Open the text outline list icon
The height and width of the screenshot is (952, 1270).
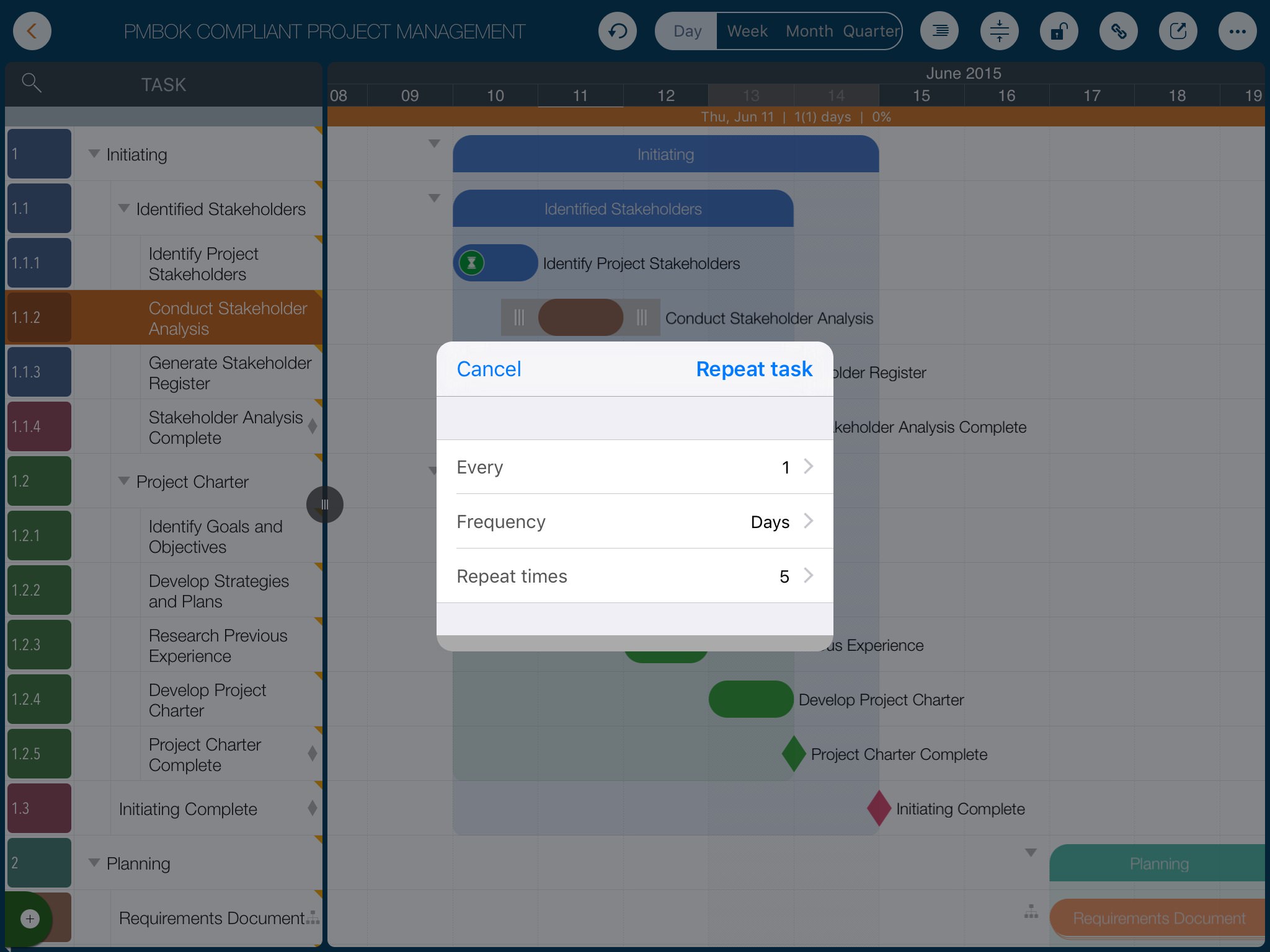(939, 31)
